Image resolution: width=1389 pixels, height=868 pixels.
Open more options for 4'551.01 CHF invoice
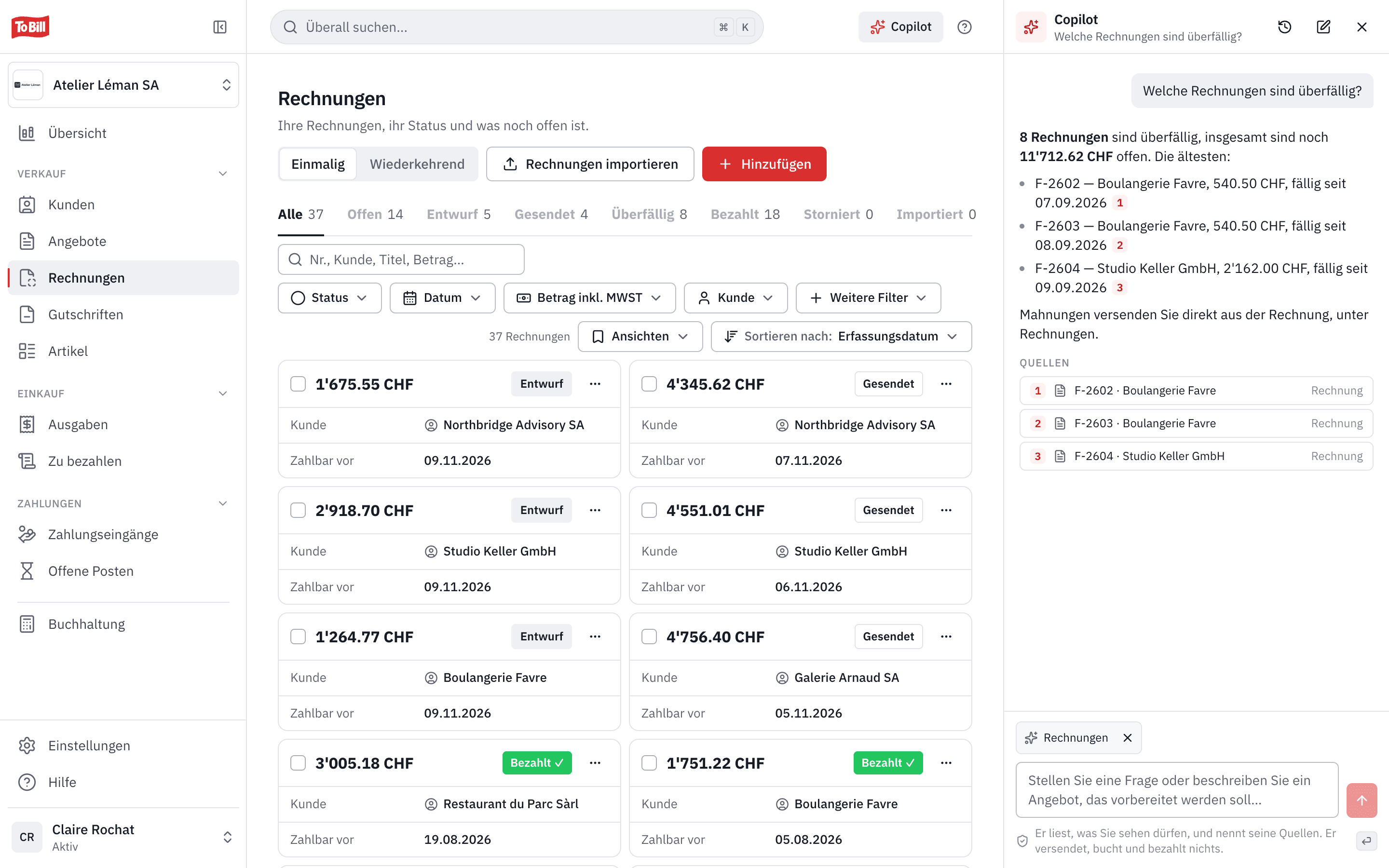946,510
